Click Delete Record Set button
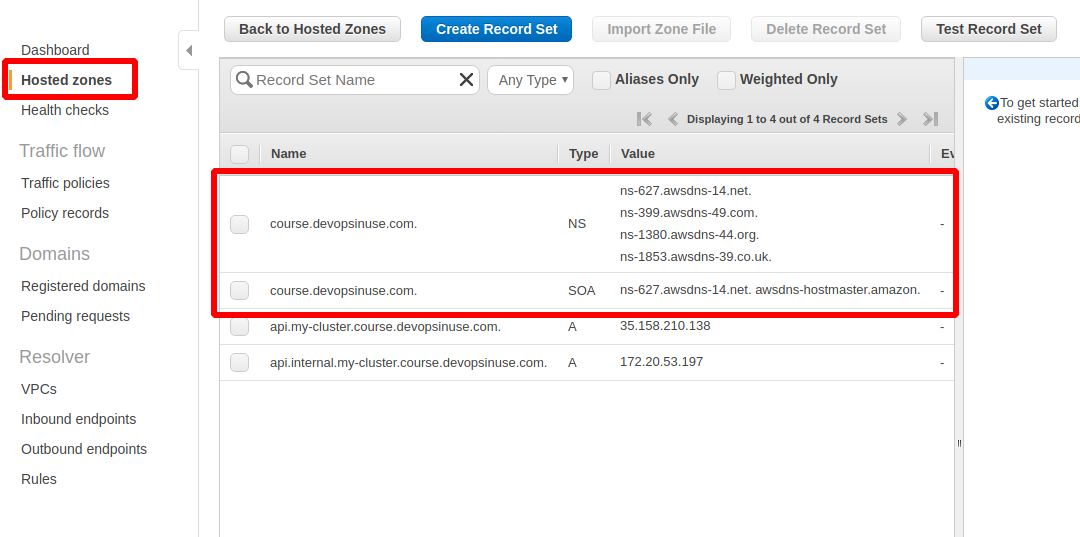 [x=826, y=29]
